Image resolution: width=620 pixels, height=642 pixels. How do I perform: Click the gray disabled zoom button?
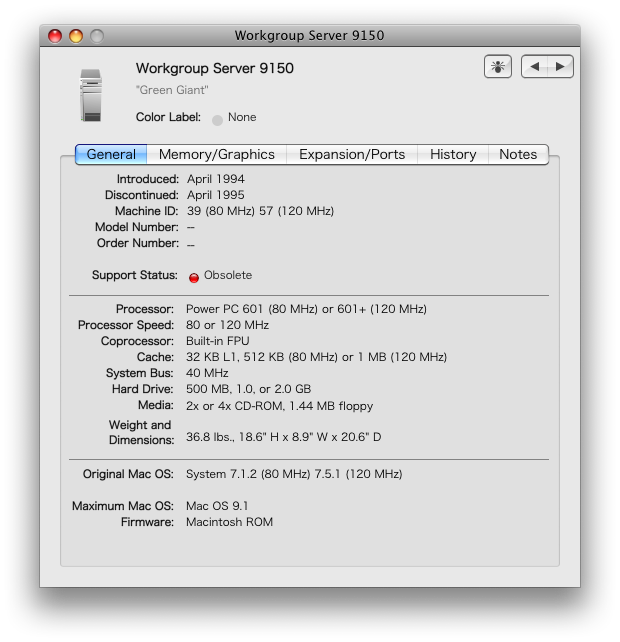97,36
